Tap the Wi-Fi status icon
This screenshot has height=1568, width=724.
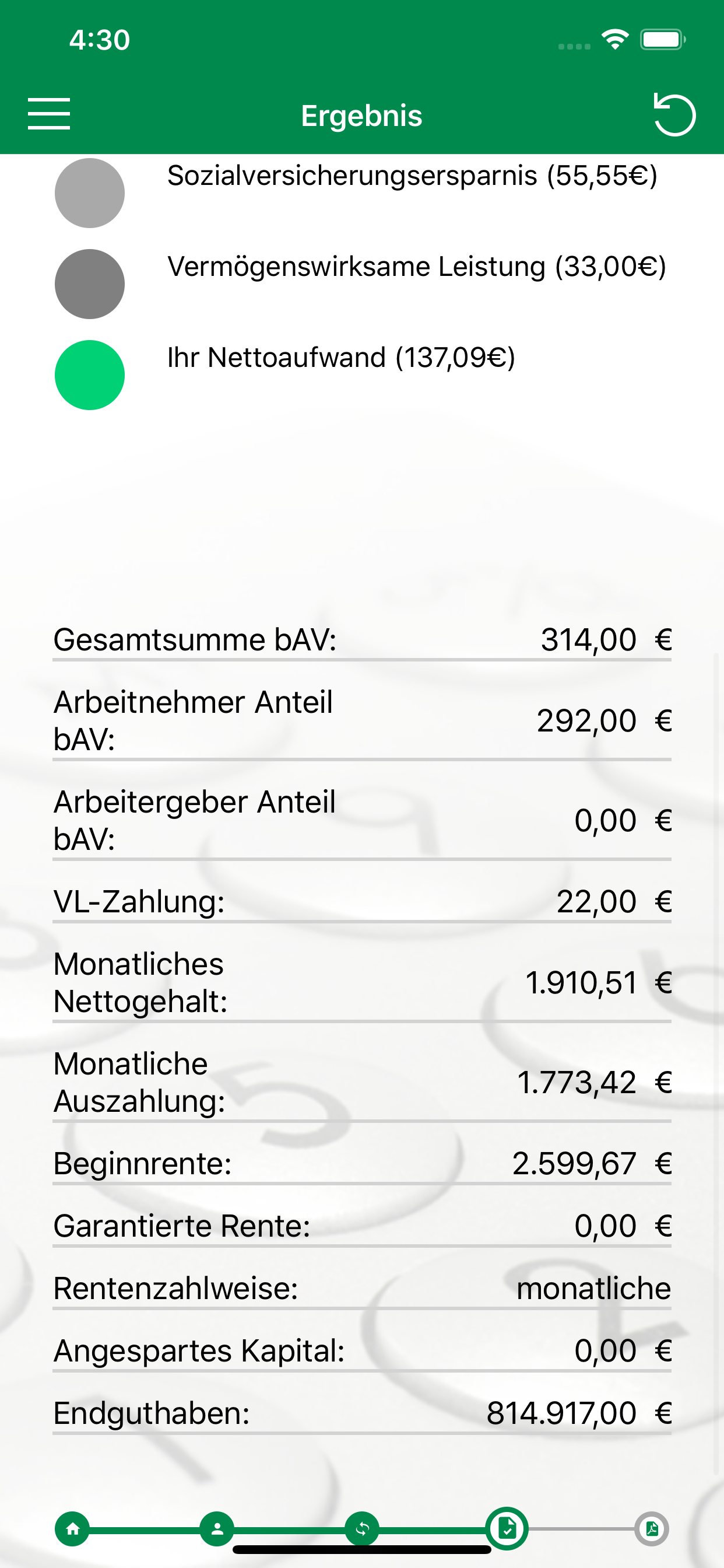[614, 40]
